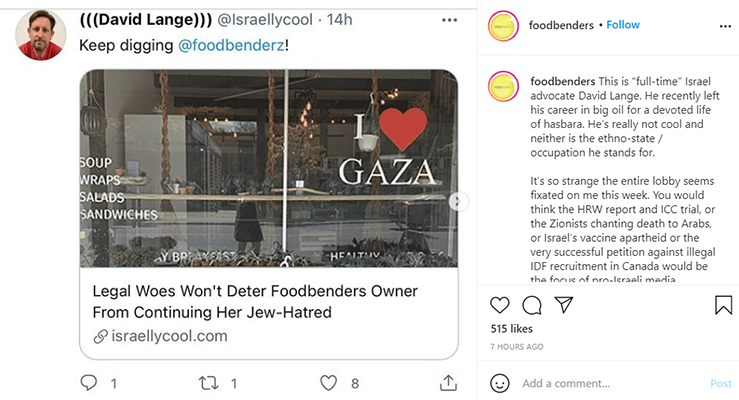Open foodbenders avatar in post header

tap(501, 24)
